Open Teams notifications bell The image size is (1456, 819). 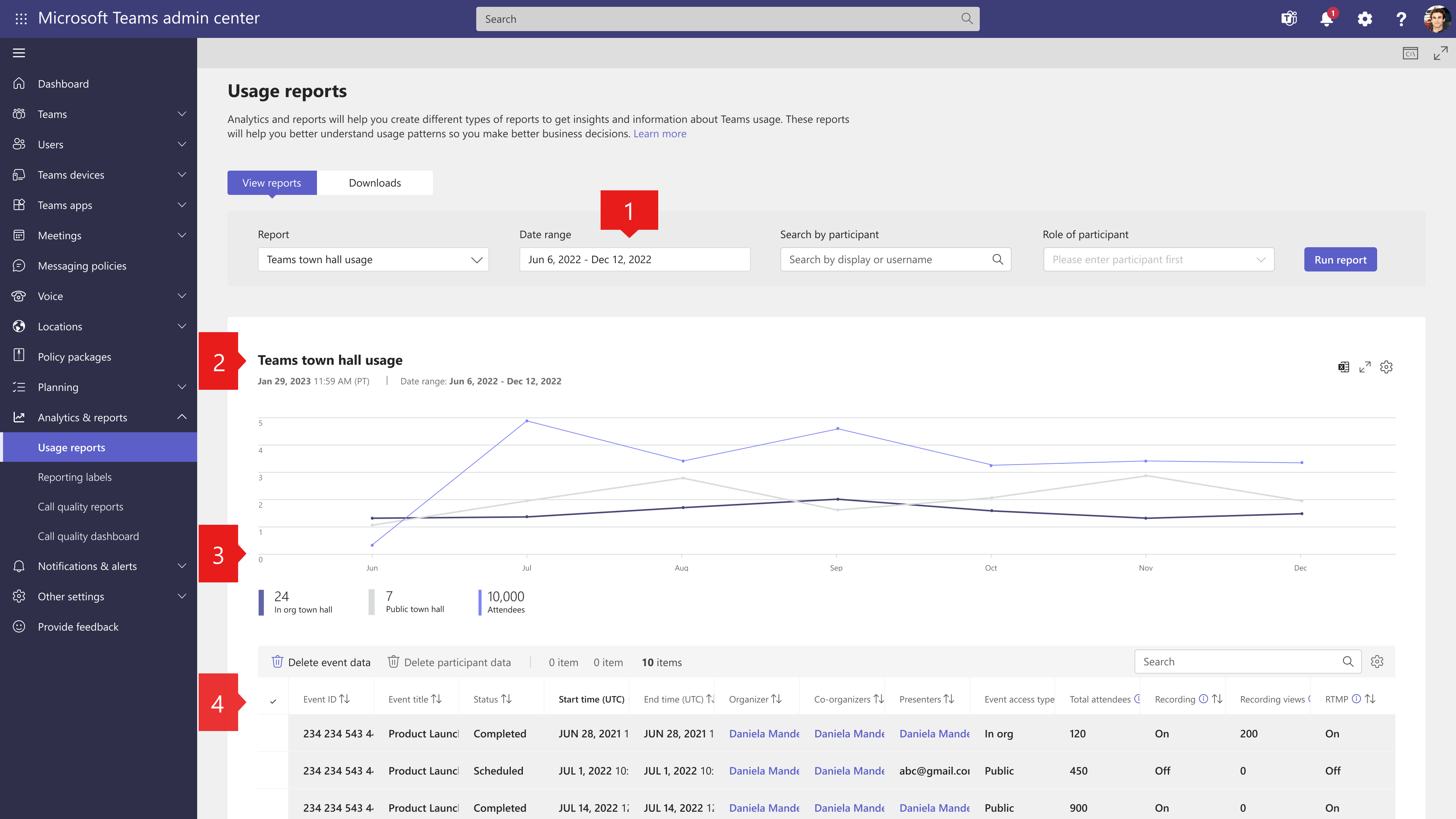pos(1327,19)
